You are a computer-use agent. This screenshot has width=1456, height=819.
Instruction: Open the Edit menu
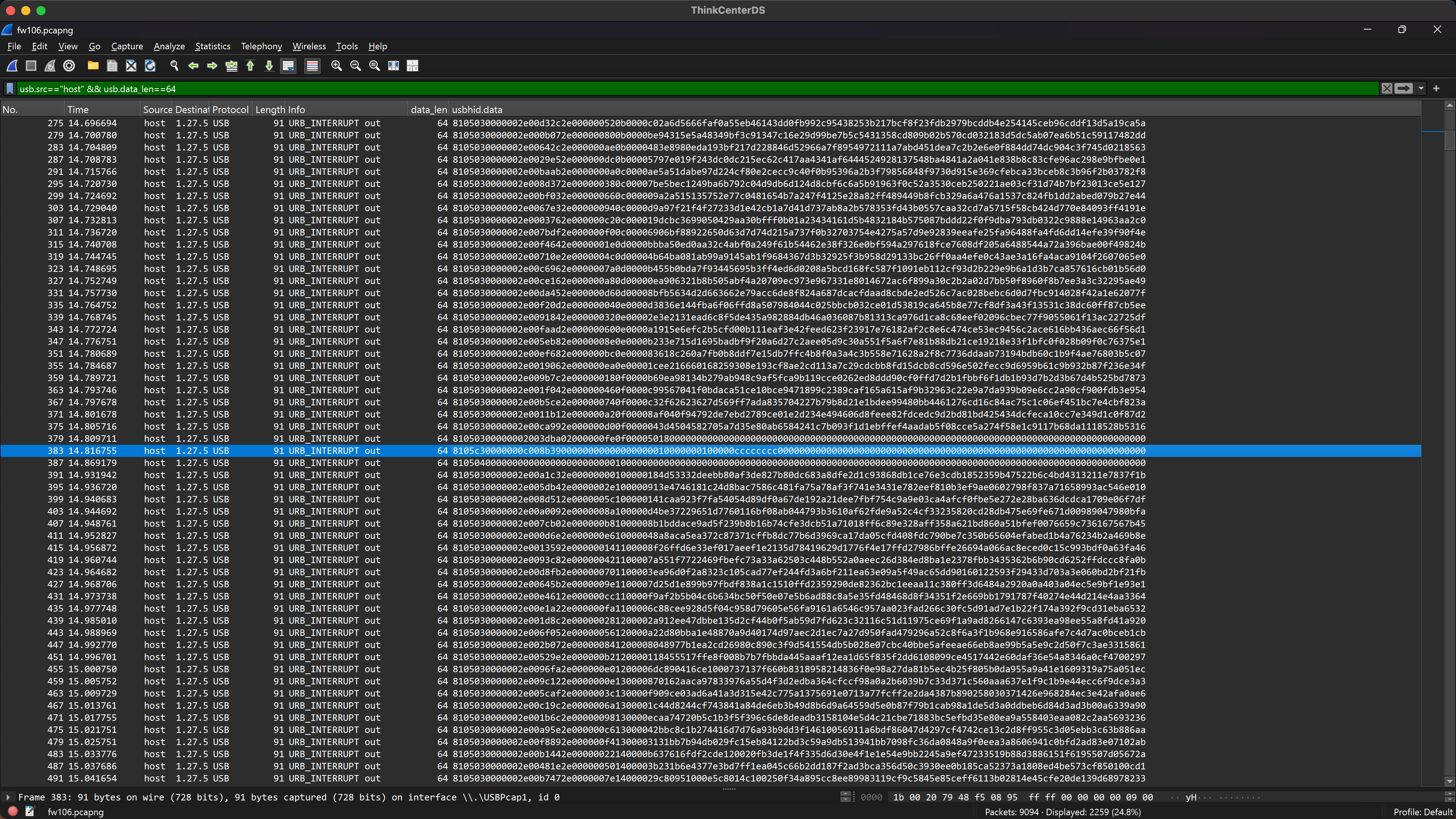pos(39,46)
